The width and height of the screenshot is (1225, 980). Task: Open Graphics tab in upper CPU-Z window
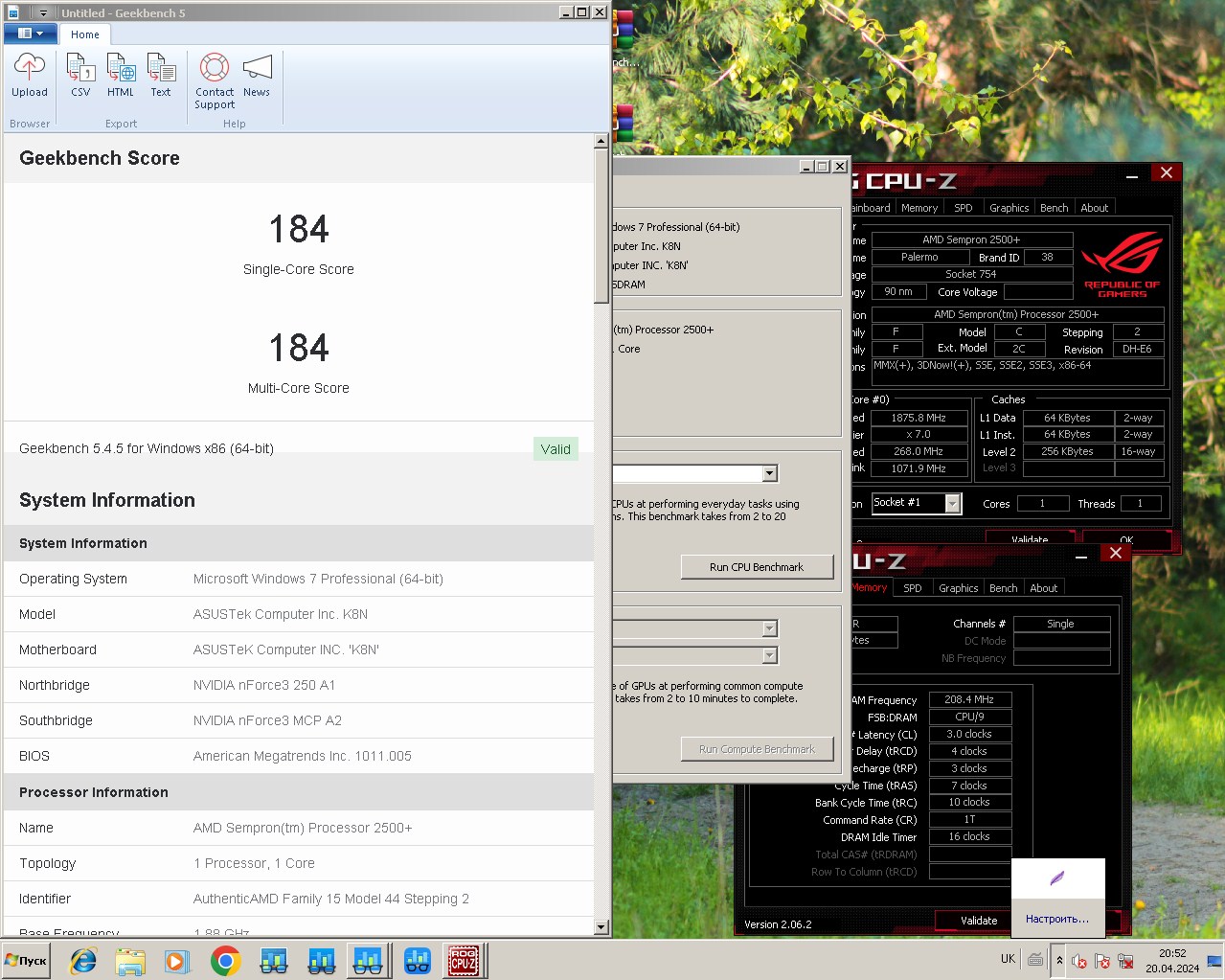point(1009,208)
